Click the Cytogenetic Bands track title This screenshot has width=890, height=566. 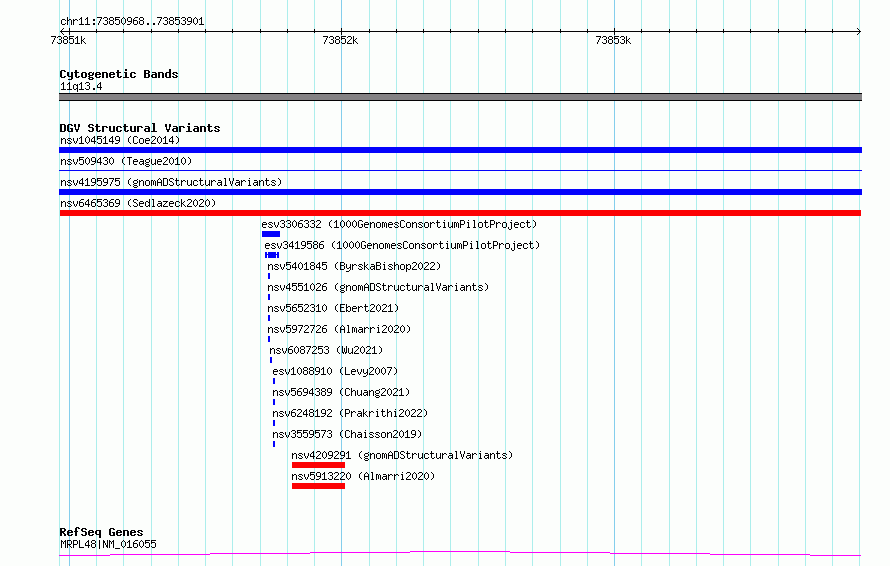[x=119, y=74]
